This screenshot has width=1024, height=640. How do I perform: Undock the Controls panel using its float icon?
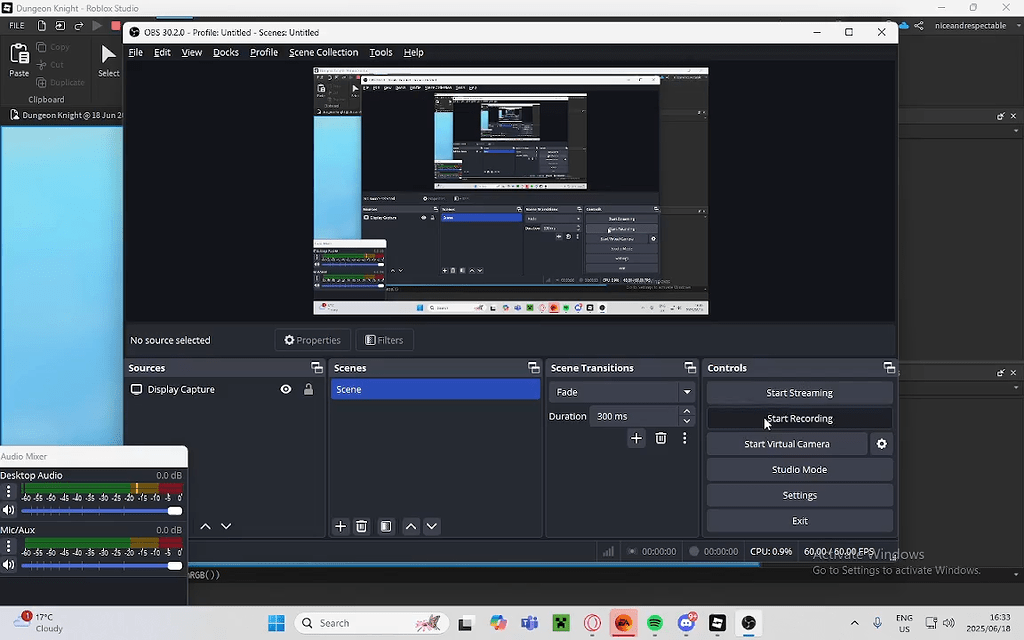888,368
